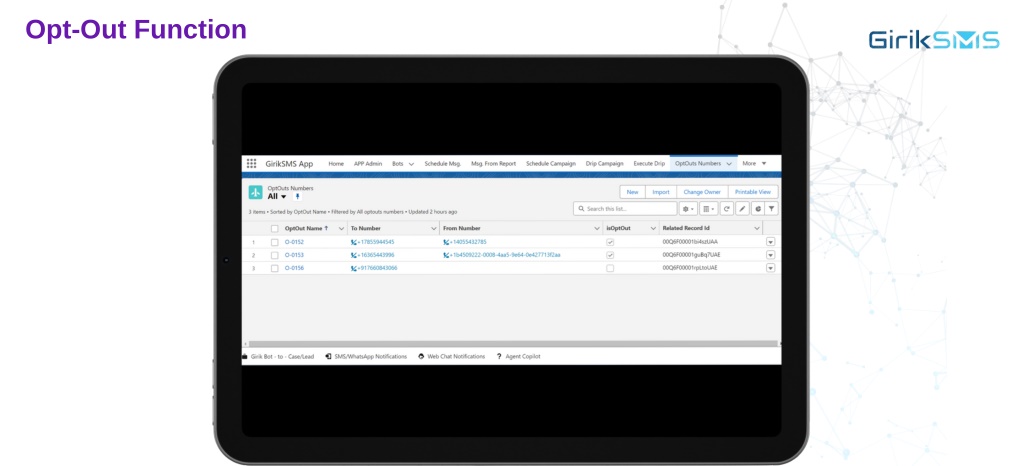Open Related Record Id column chevron menu
1023x466 pixels.
(x=757, y=228)
